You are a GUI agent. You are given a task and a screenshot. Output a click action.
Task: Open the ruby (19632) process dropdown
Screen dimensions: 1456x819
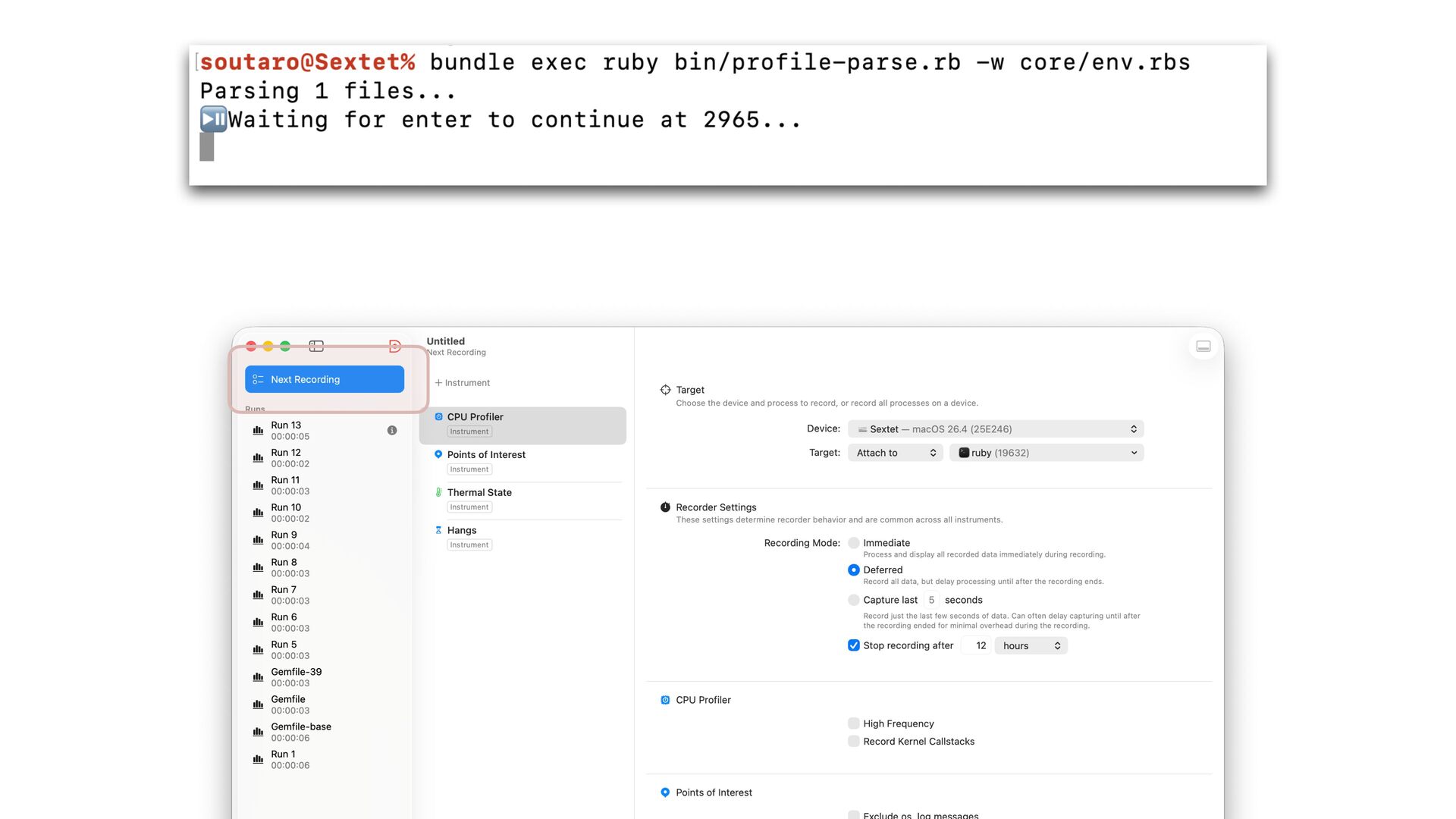1046,453
